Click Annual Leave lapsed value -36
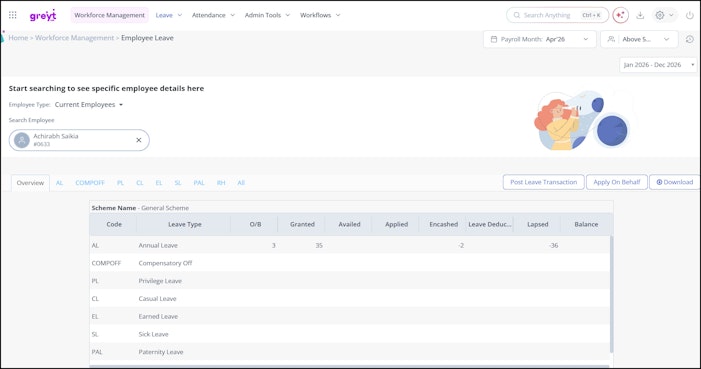The image size is (701, 369). click(x=553, y=246)
